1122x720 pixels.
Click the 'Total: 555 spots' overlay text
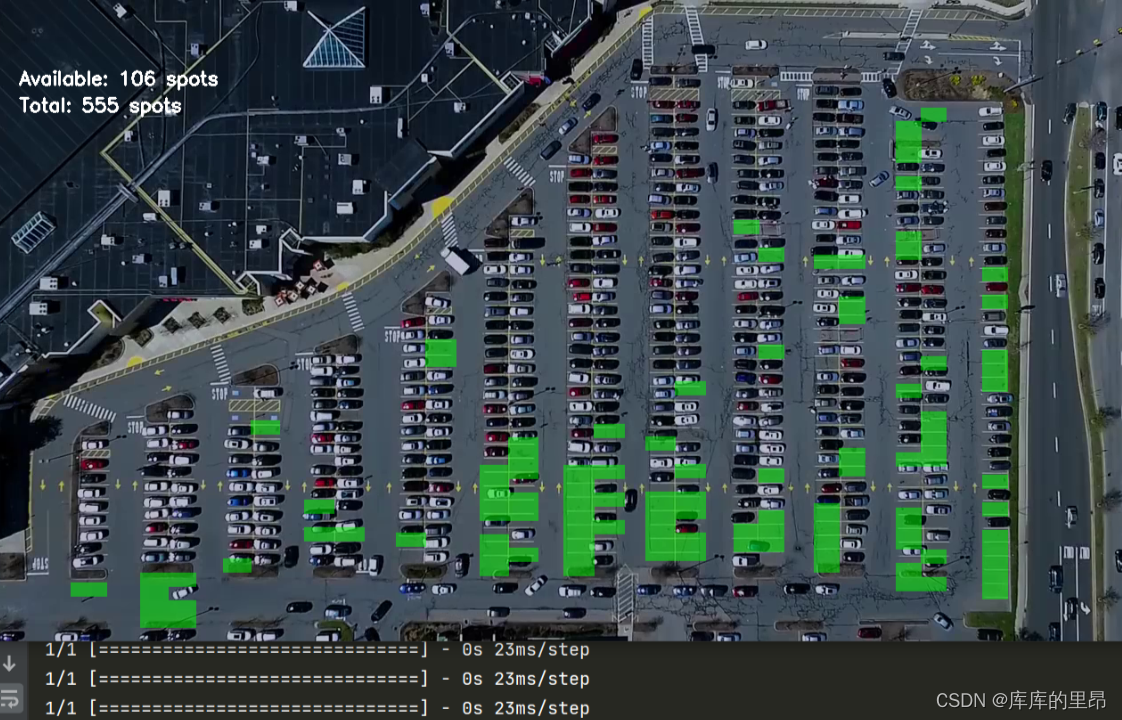point(100,106)
